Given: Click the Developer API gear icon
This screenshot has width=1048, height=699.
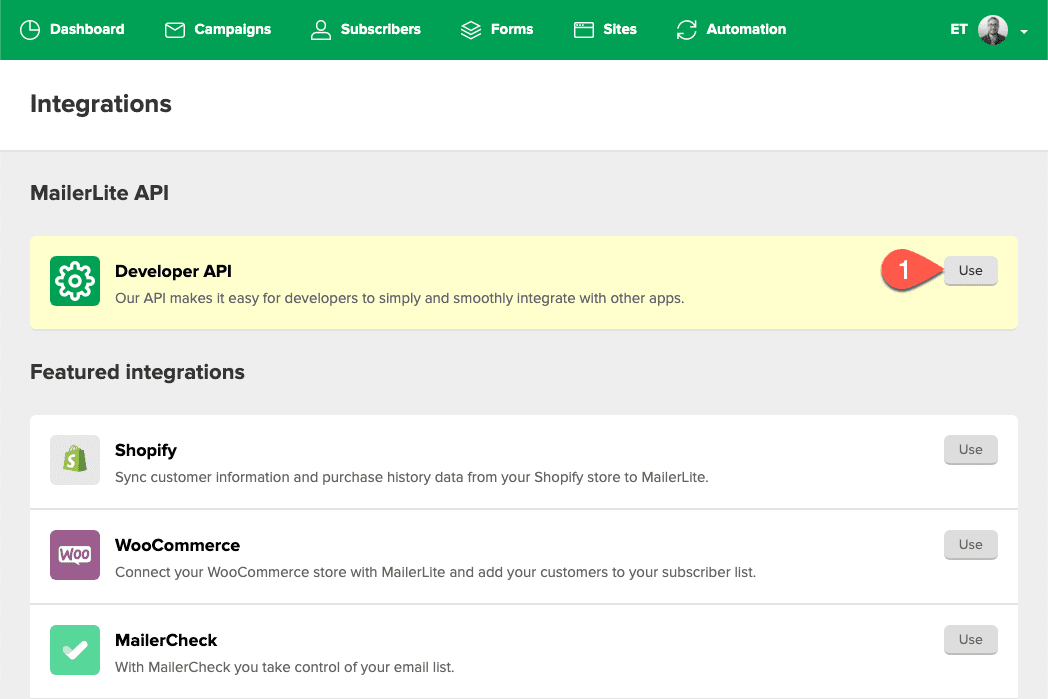Looking at the screenshot, I should tap(74, 282).
